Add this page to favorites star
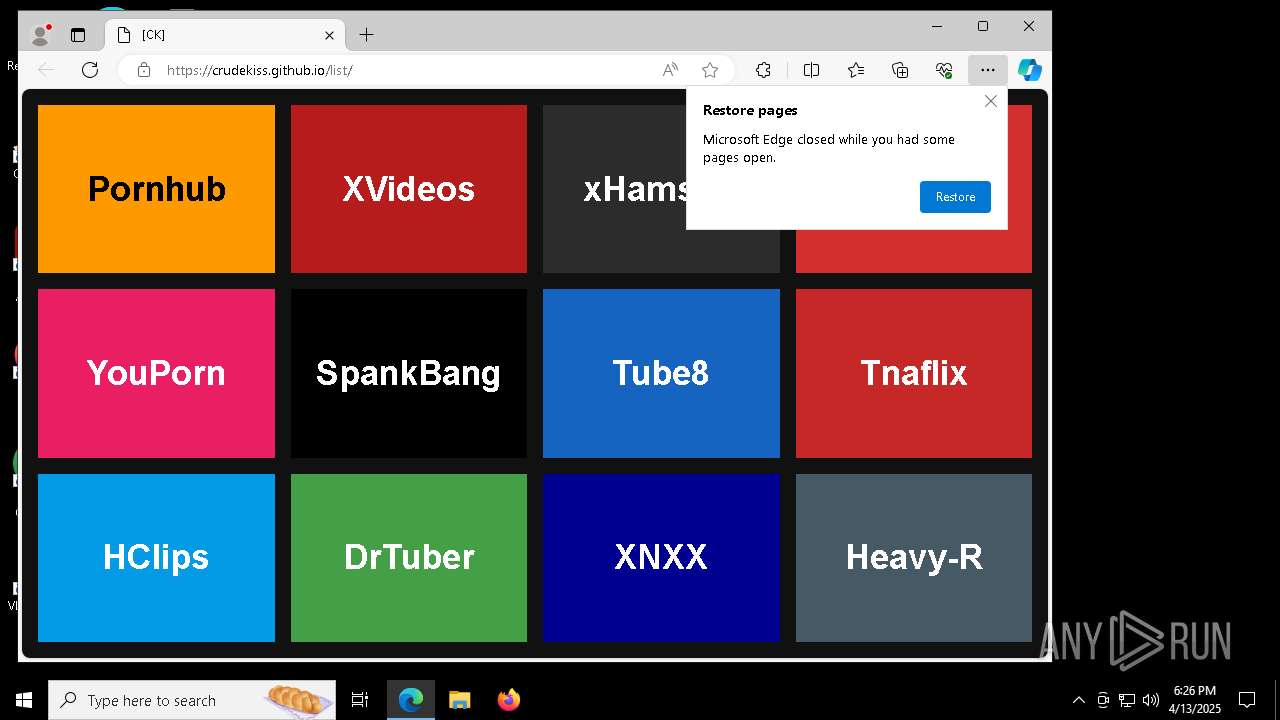1280x720 pixels. (710, 70)
